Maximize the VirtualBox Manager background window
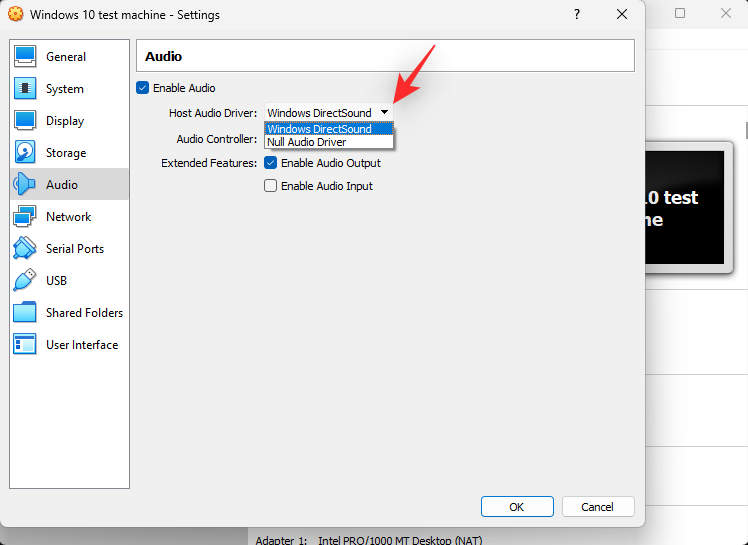Viewport: 748px width, 545px height. [680, 13]
